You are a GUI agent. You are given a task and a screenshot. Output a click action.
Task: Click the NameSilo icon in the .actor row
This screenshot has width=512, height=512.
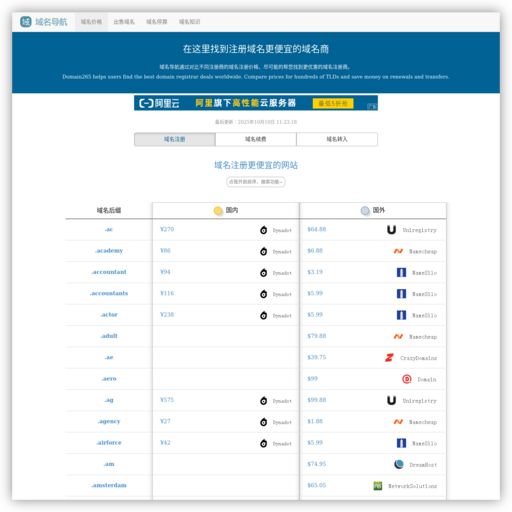tap(401, 315)
